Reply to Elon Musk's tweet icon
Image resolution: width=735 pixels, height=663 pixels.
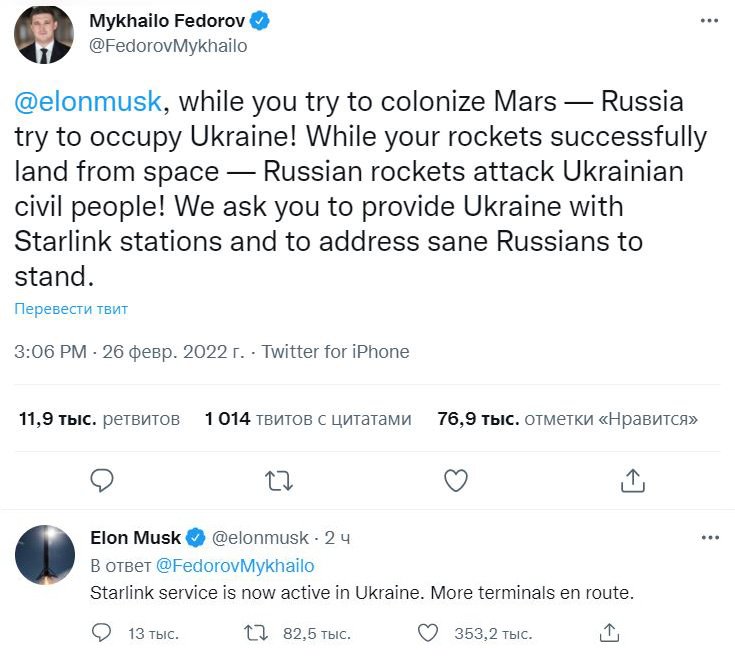point(101,632)
